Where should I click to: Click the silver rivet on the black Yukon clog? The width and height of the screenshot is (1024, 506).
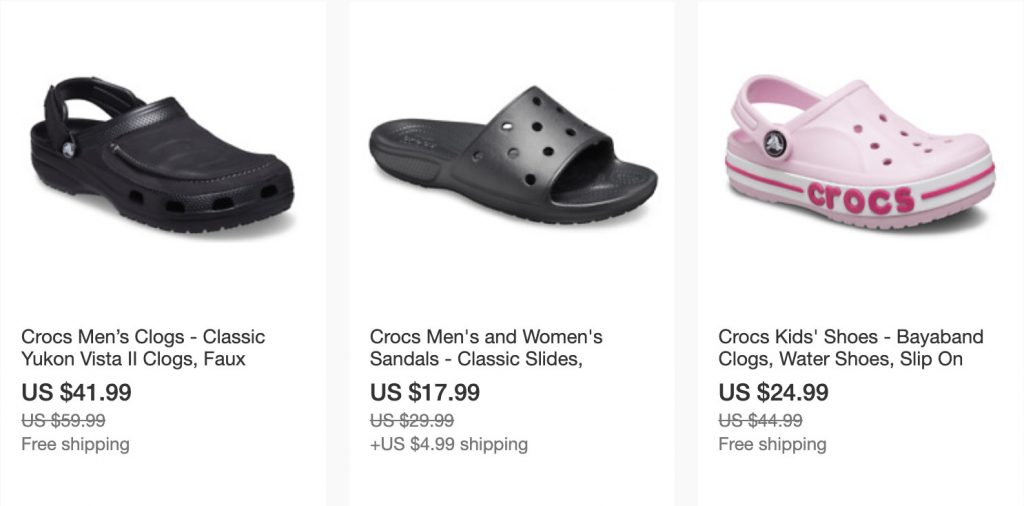[x=69, y=150]
